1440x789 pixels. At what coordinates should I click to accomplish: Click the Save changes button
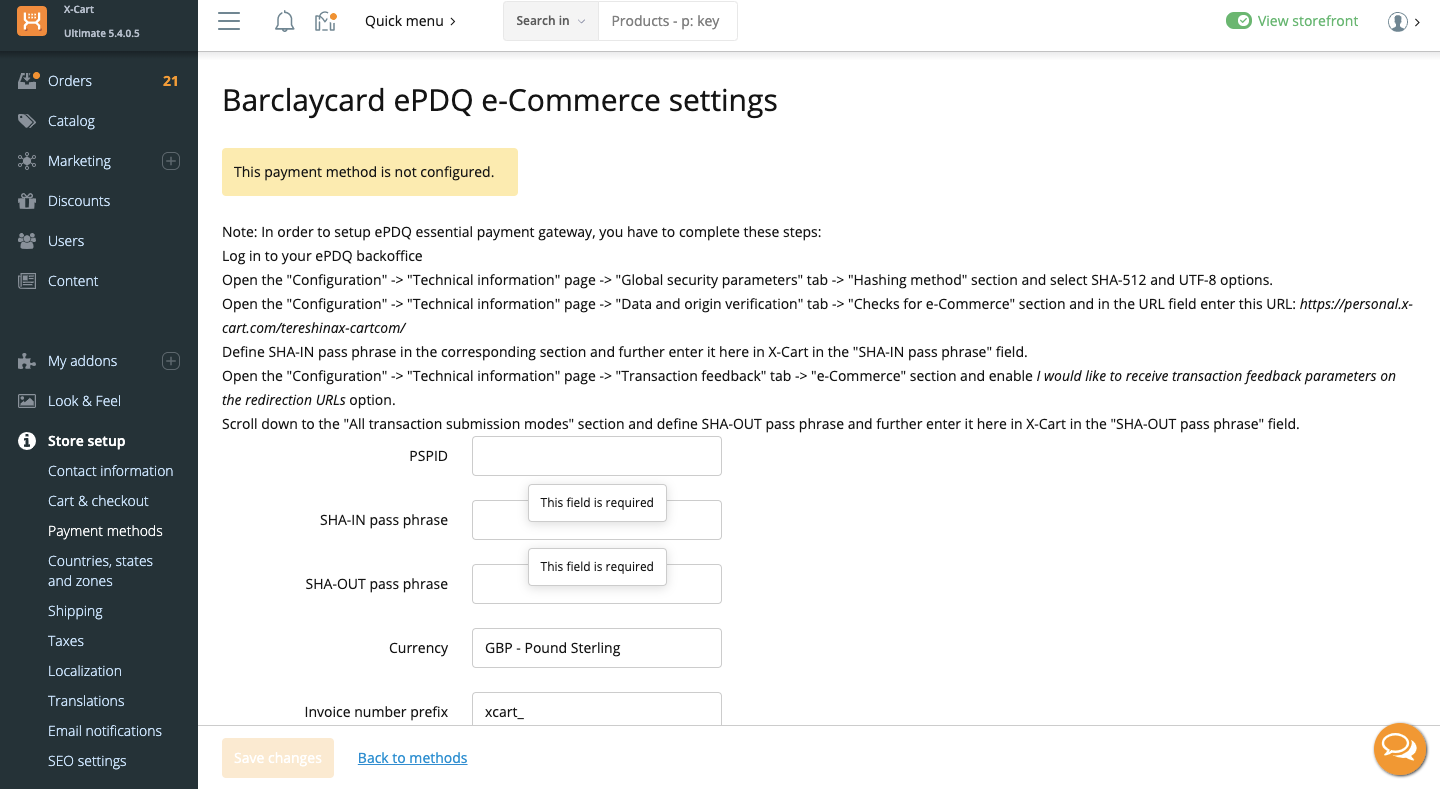pyautogui.click(x=278, y=758)
